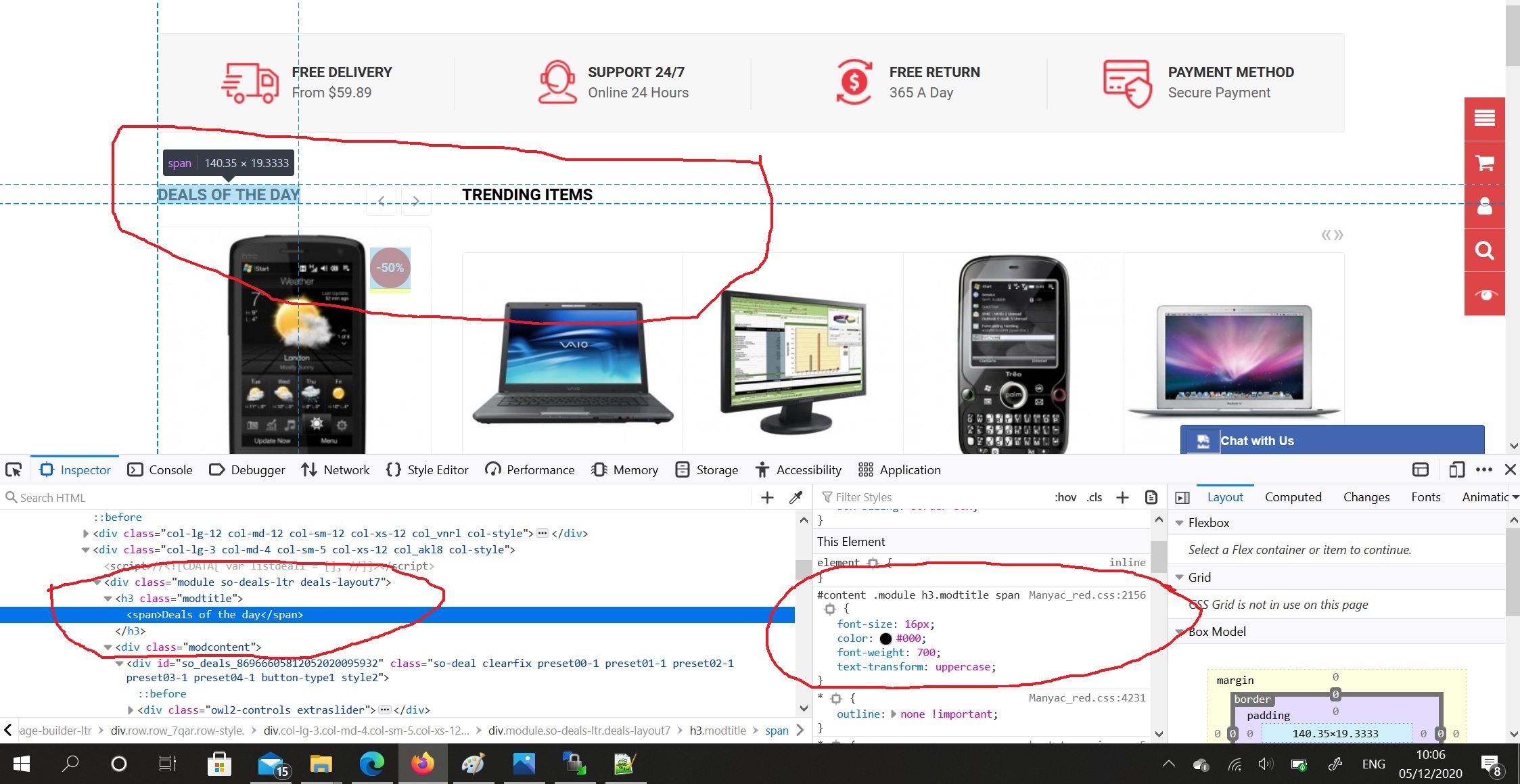The image size is (1520, 784).
Task: Switch to the Memory panel
Action: [x=624, y=469]
